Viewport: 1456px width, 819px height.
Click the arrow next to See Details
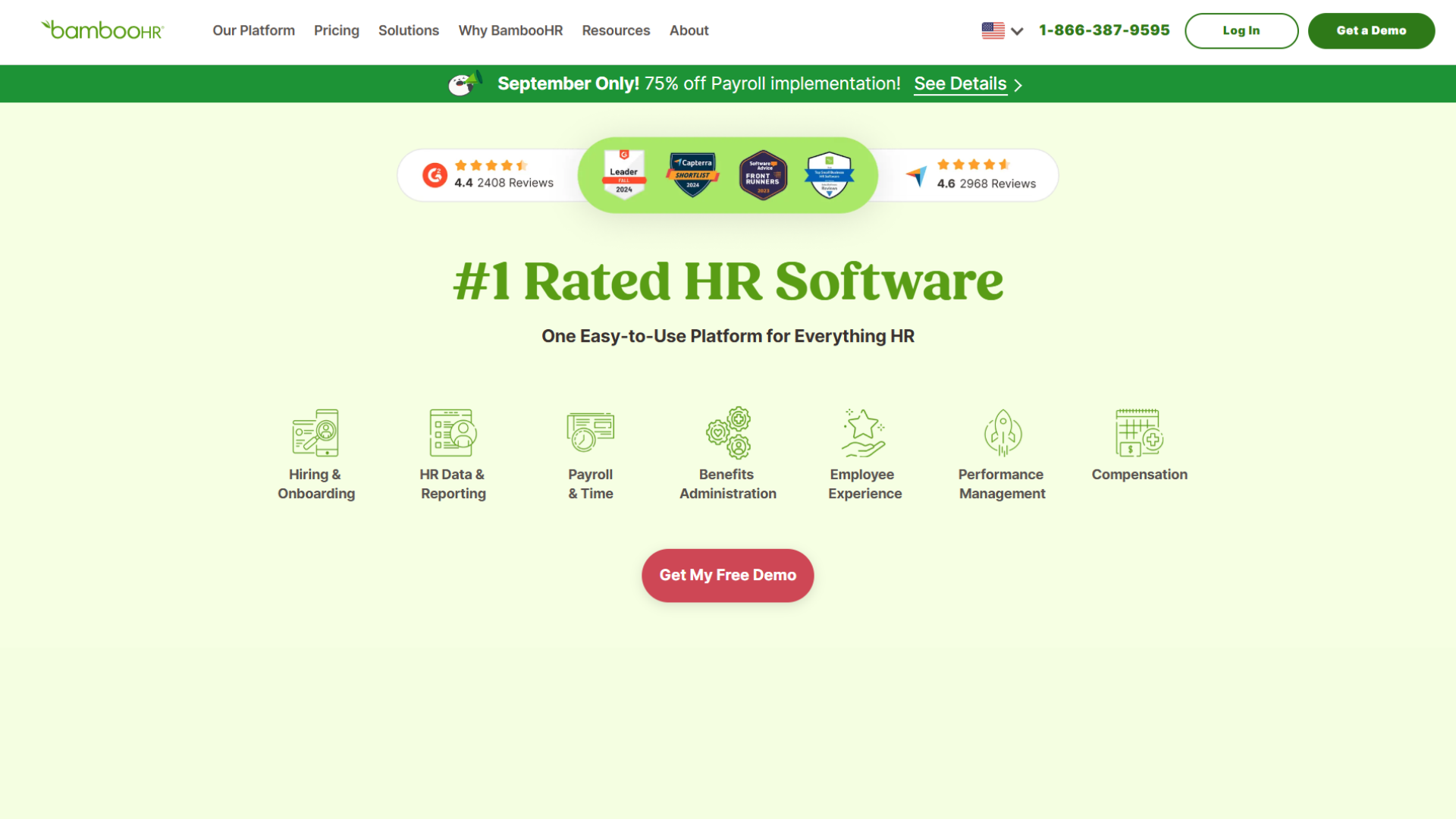(1018, 85)
